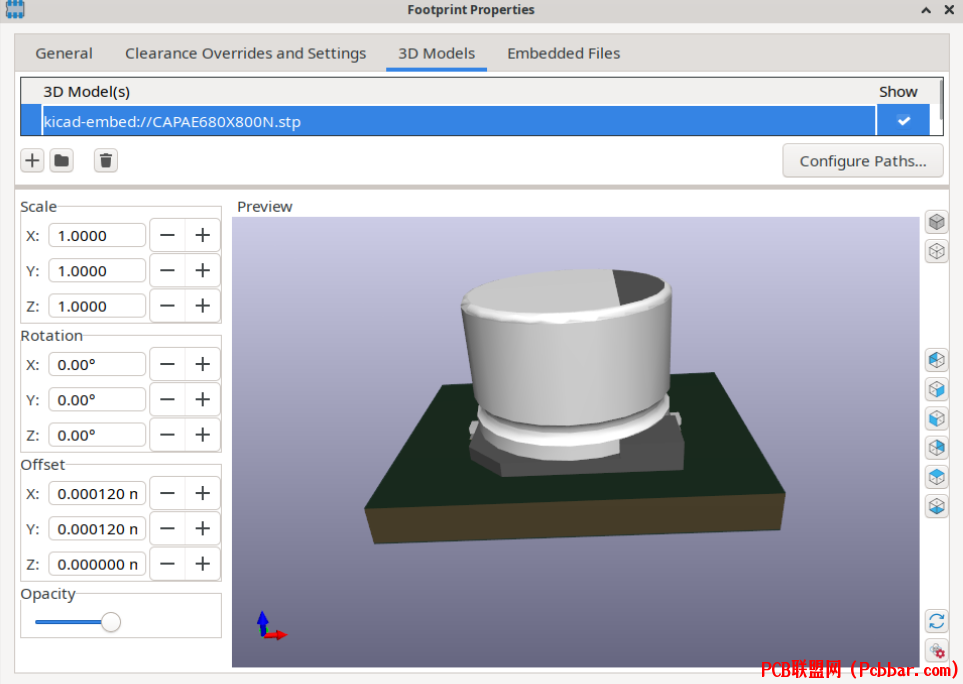Click the solid gray cube projection icon
Screen dimensions: 963x684
936,222
